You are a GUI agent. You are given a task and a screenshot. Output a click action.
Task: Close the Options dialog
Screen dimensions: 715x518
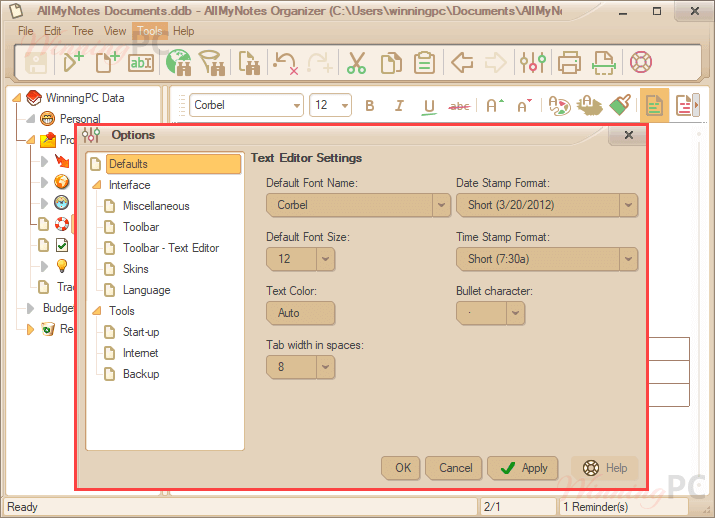(x=629, y=135)
